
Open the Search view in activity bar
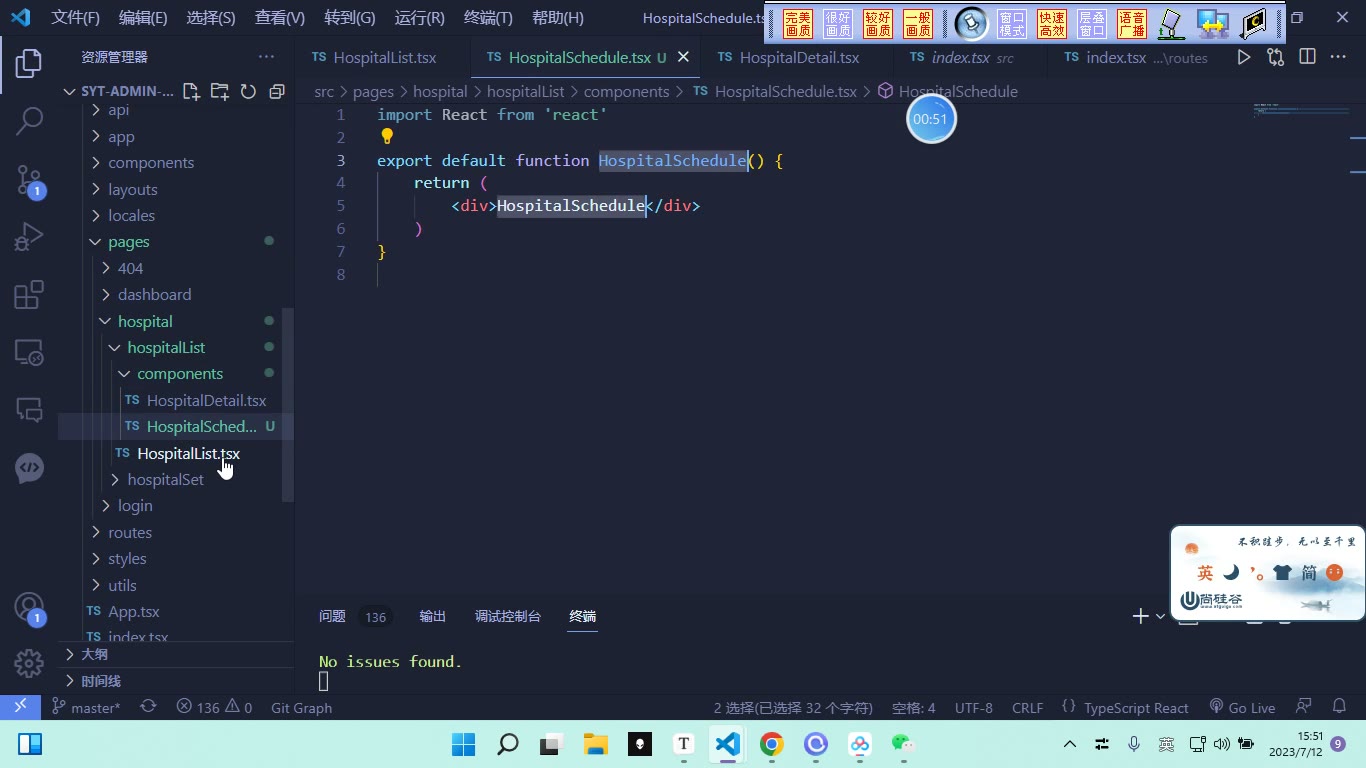(x=29, y=121)
